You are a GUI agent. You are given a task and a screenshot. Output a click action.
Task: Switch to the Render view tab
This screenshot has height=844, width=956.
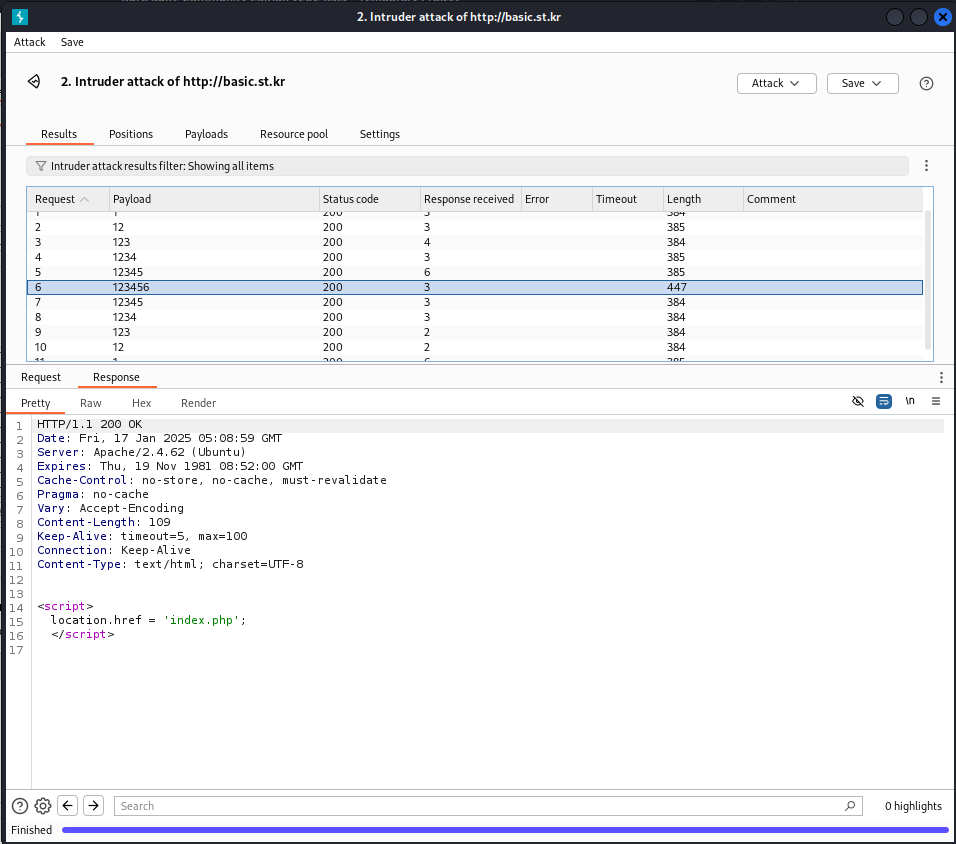[x=198, y=403]
